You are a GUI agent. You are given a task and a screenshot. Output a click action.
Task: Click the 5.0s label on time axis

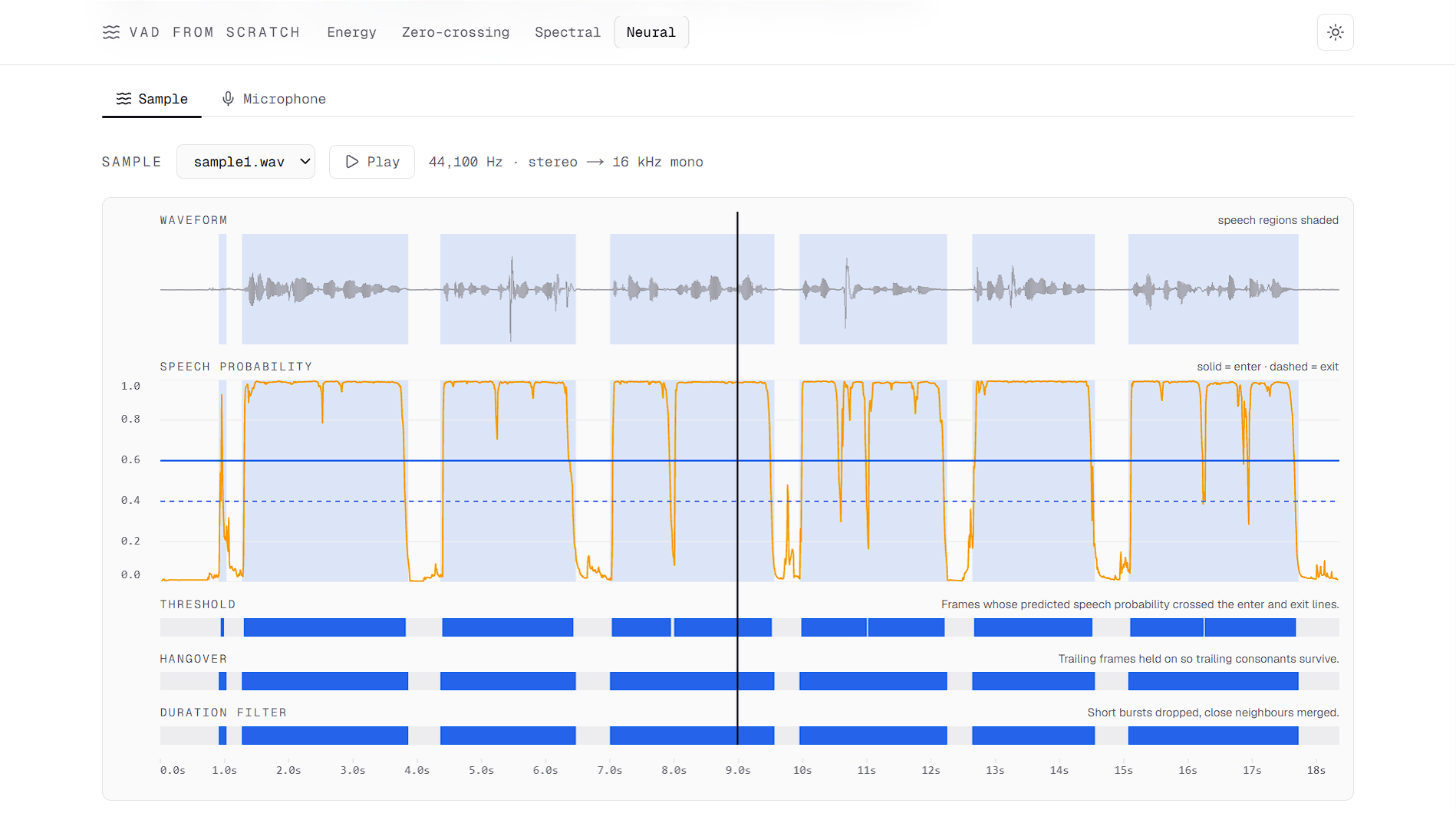pos(481,770)
